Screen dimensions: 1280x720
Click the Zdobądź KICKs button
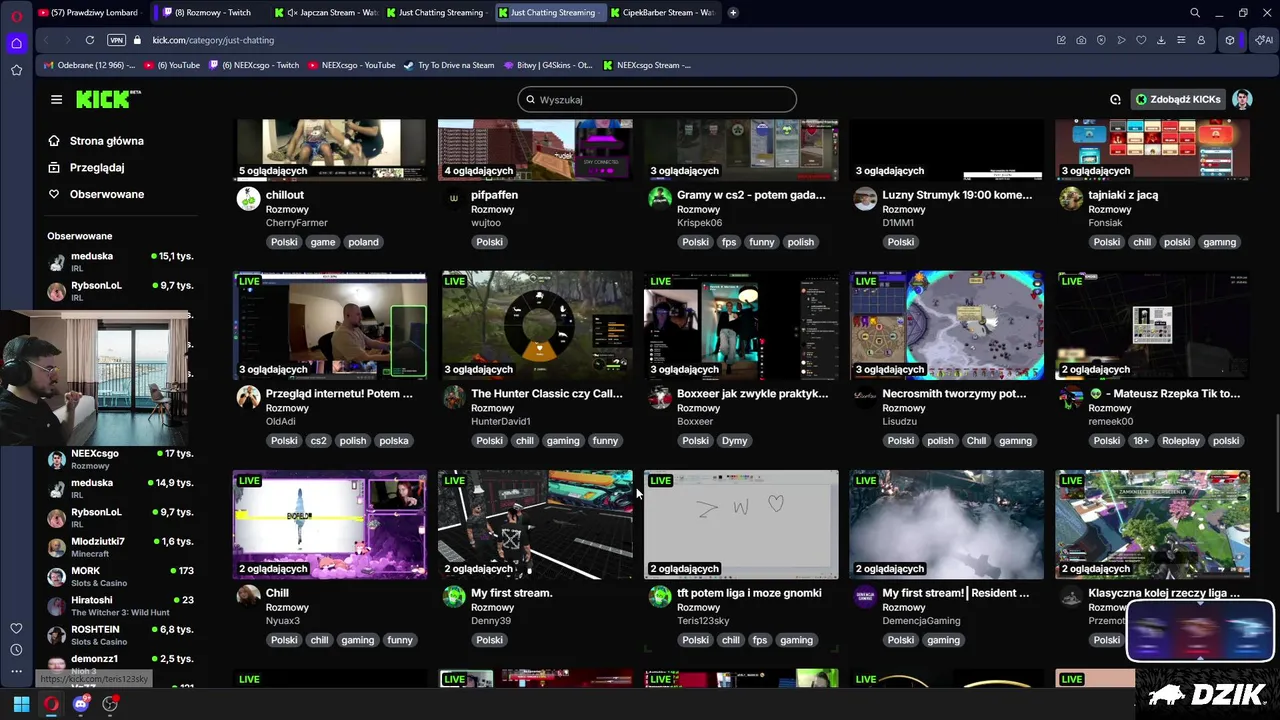pyautogui.click(x=1178, y=99)
